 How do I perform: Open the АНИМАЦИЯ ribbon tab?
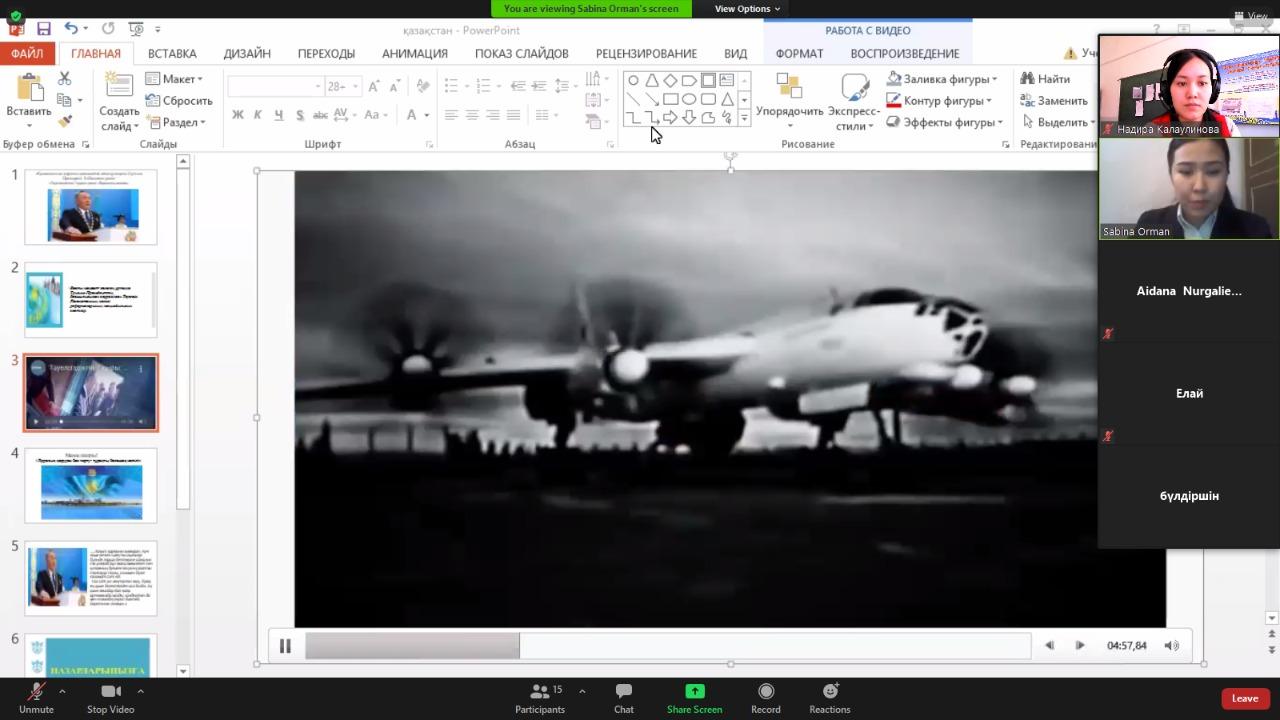414,54
